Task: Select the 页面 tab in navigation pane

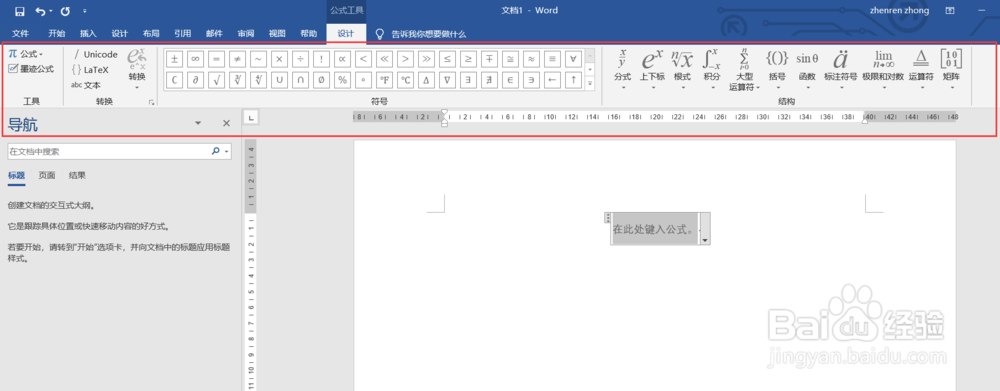Action: point(47,175)
